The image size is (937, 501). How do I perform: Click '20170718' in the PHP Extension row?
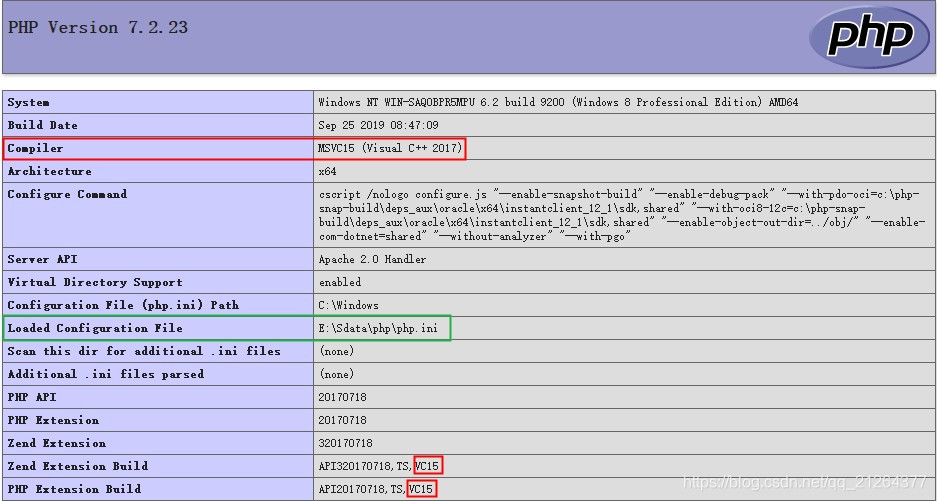(342, 420)
